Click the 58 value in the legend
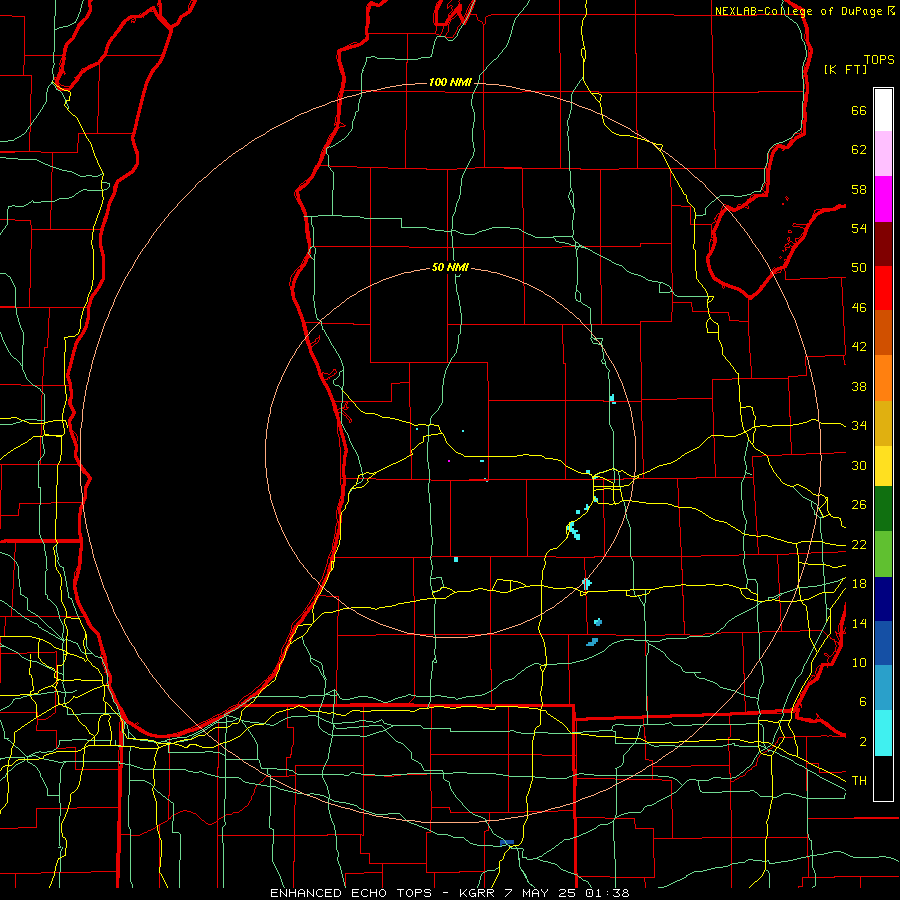The height and width of the screenshot is (900, 900). [x=859, y=189]
